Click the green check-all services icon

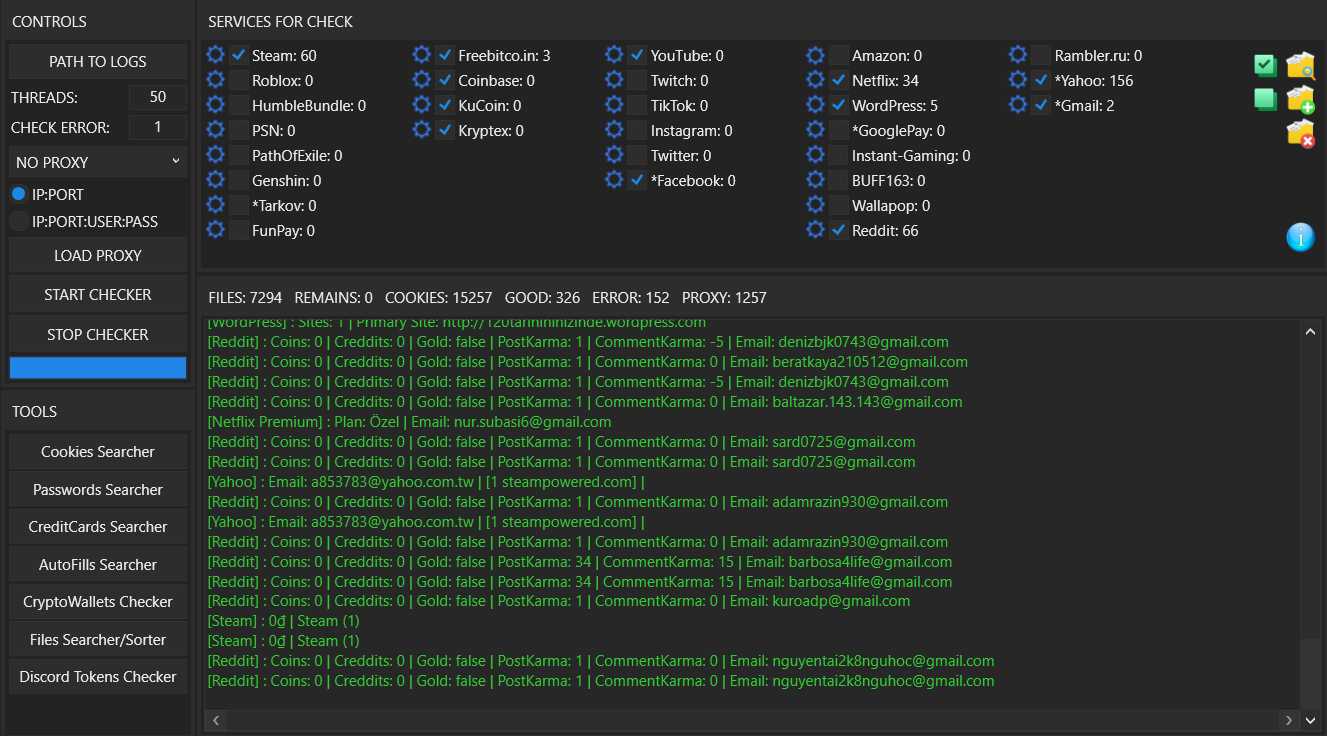click(1265, 65)
